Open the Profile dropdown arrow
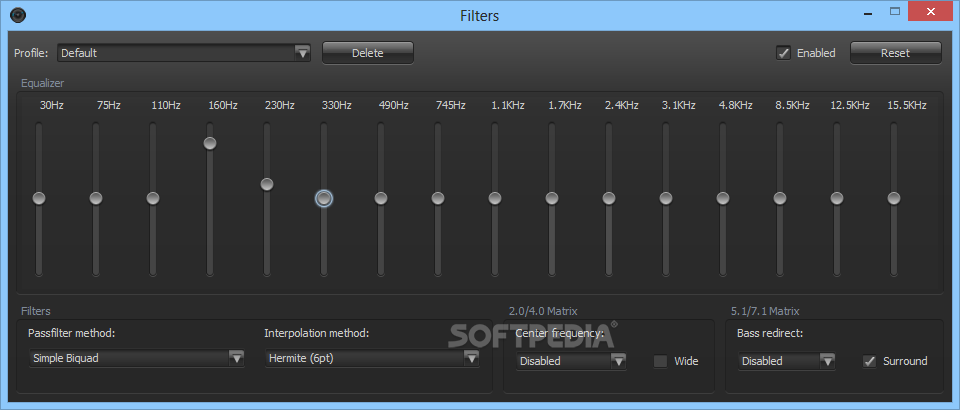 (302, 53)
